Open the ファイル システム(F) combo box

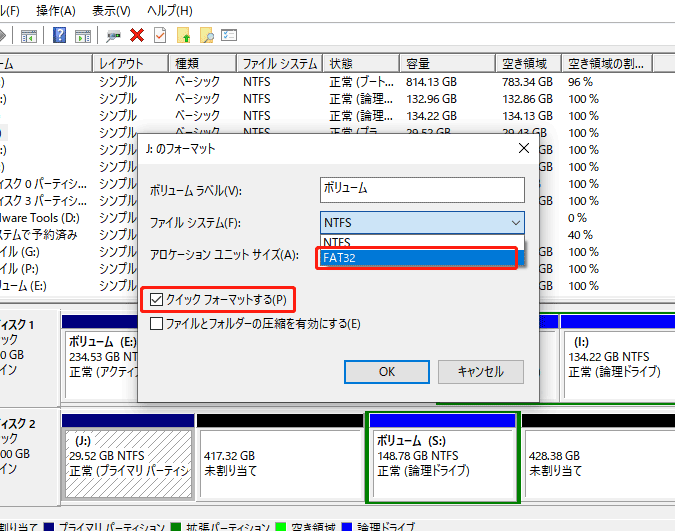pos(422,223)
